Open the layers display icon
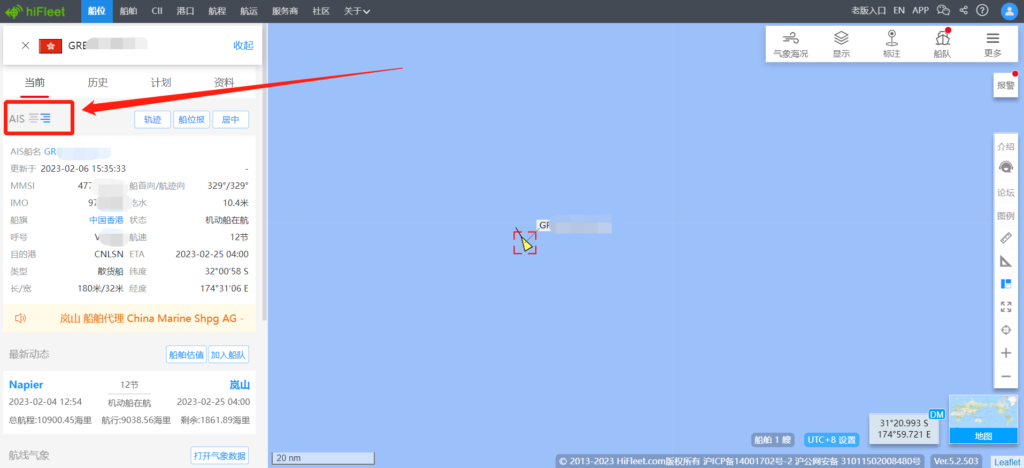 tap(841, 44)
